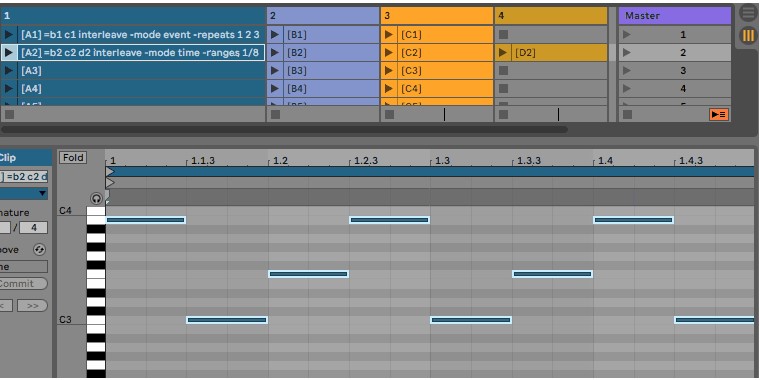Launch the [D2] clip in track 4

click(x=503, y=53)
